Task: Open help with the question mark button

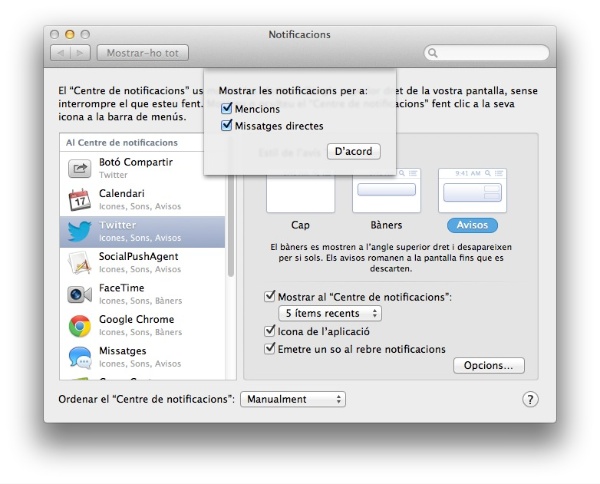Action: point(530,399)
